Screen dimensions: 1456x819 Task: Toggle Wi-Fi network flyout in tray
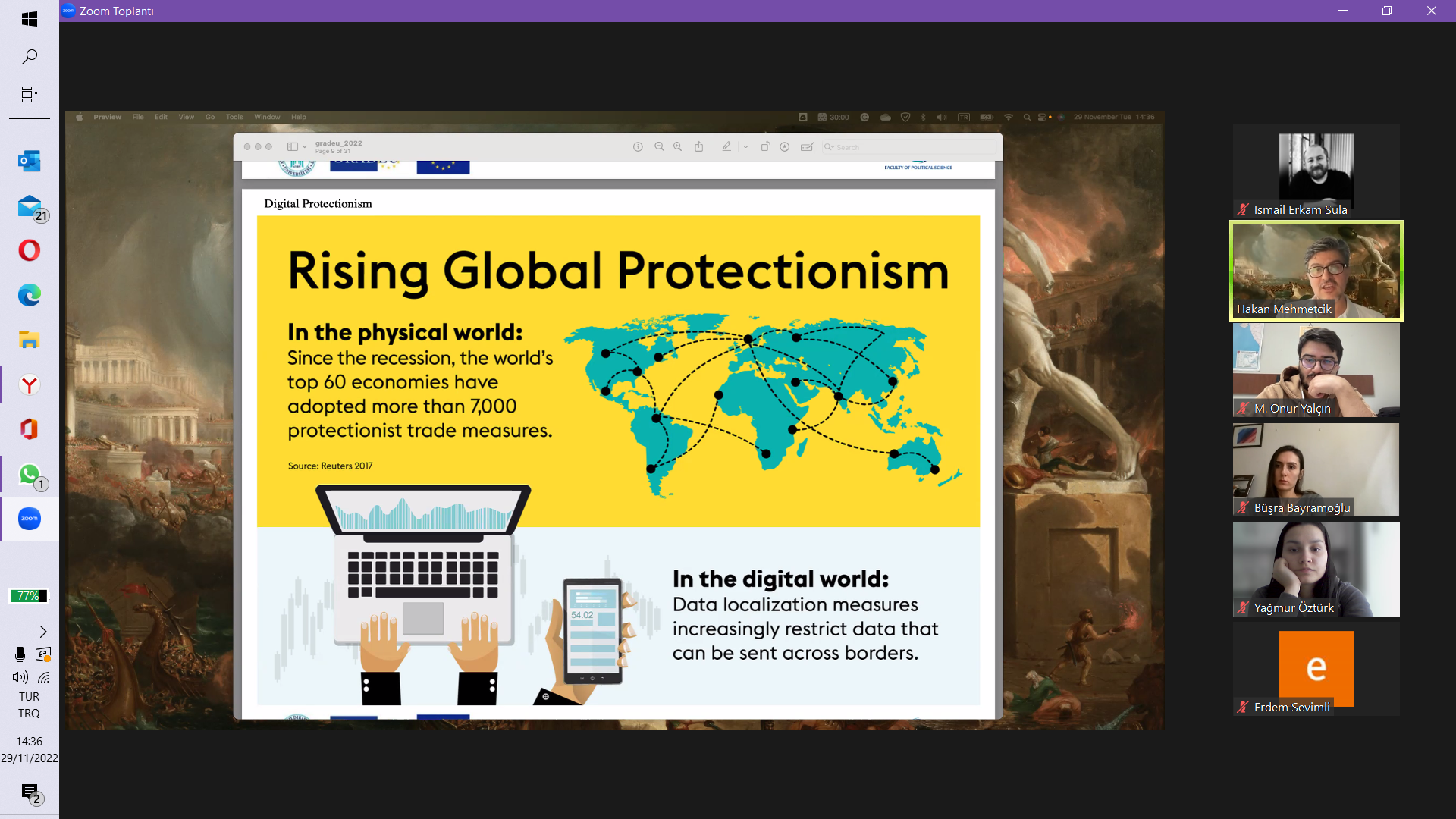click(44, 677)
